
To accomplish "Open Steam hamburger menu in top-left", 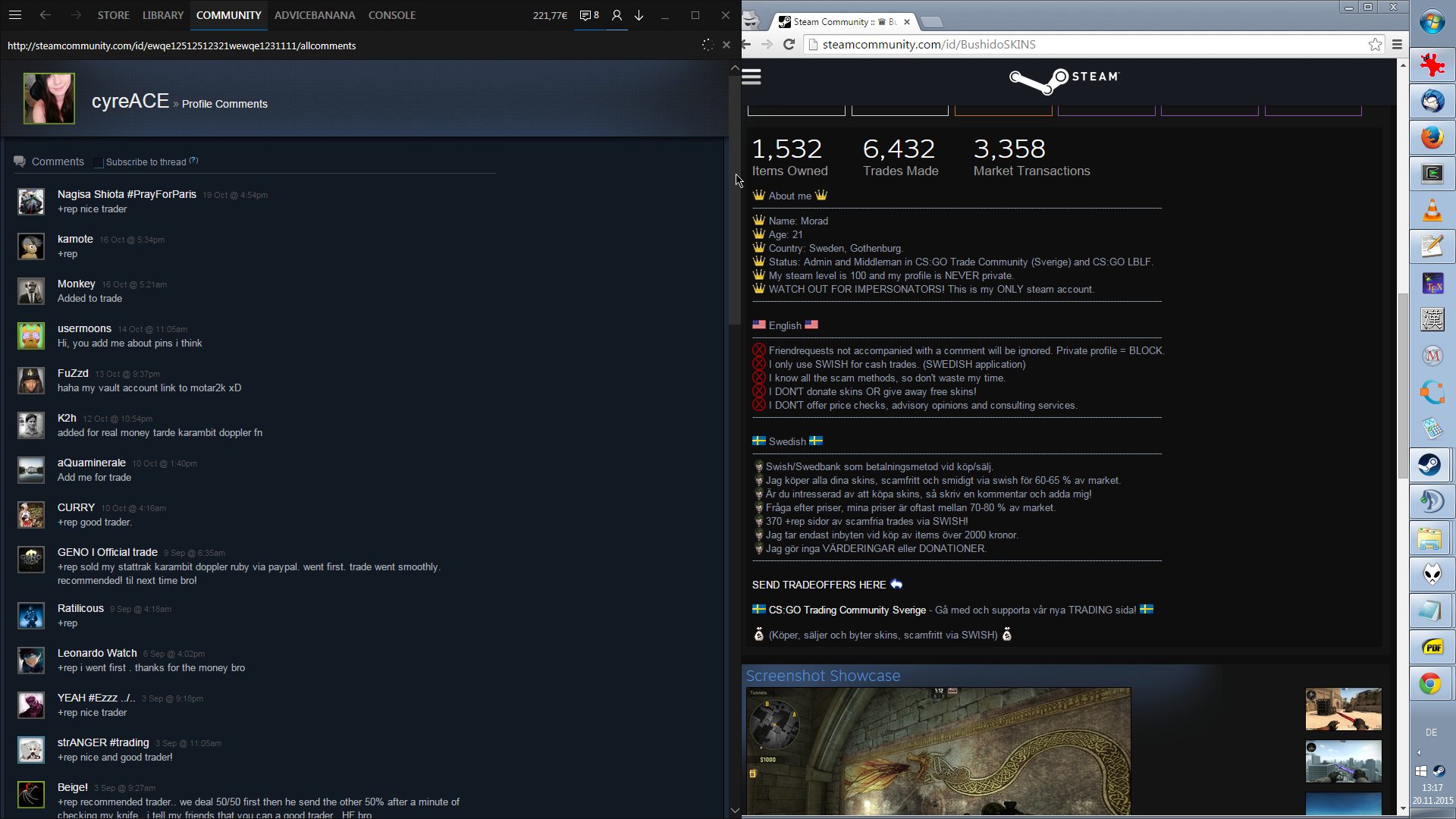I will [15, 15].
